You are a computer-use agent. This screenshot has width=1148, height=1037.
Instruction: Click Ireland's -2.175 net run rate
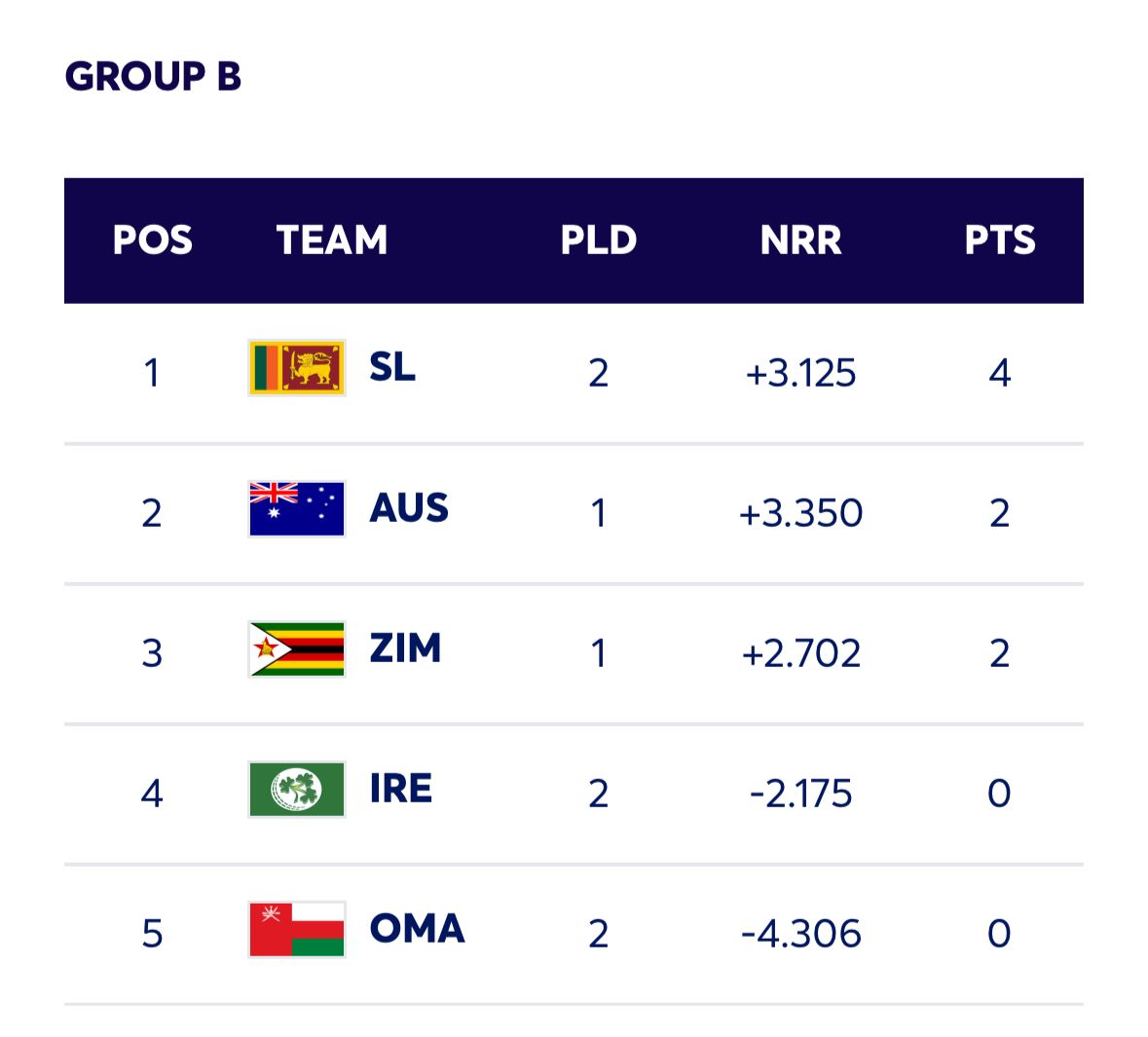click(x=800, y=794)
